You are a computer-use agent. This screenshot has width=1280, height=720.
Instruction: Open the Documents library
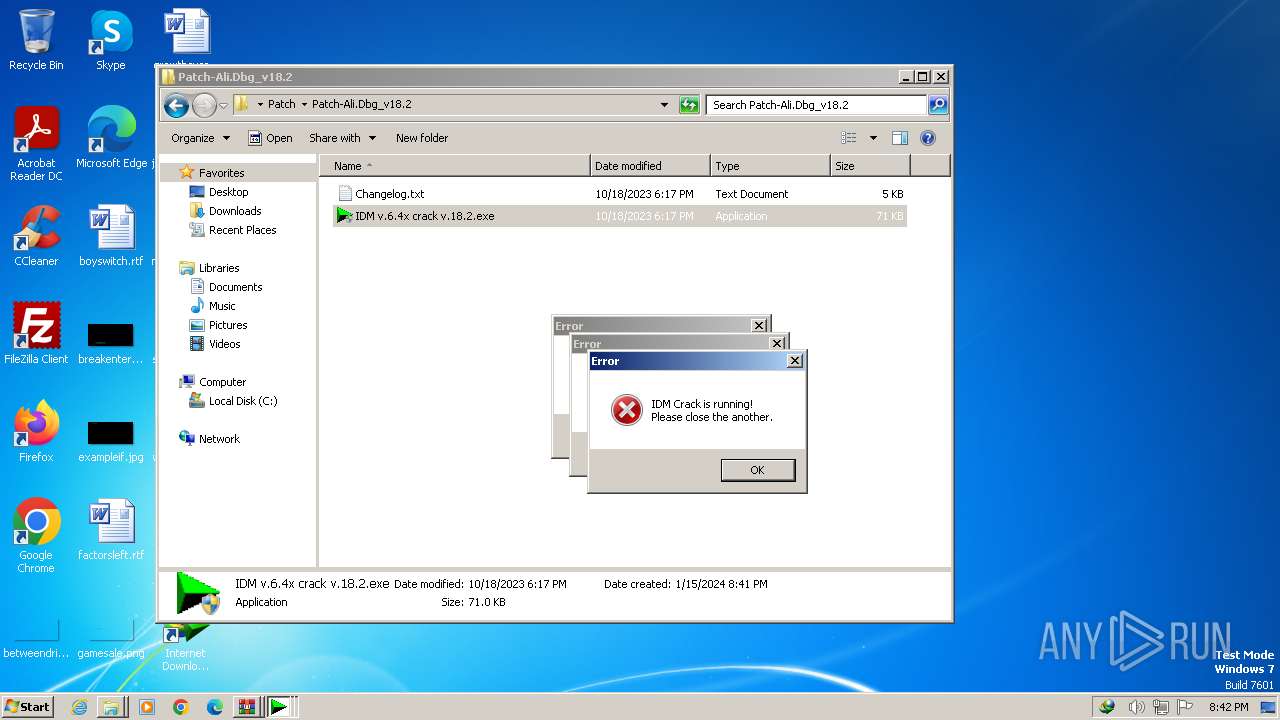point(235,287)
